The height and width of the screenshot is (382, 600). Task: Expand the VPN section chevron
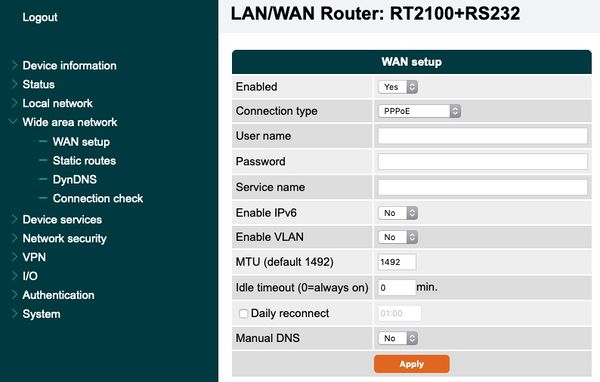pyautogui.click(x=14, y=257)
